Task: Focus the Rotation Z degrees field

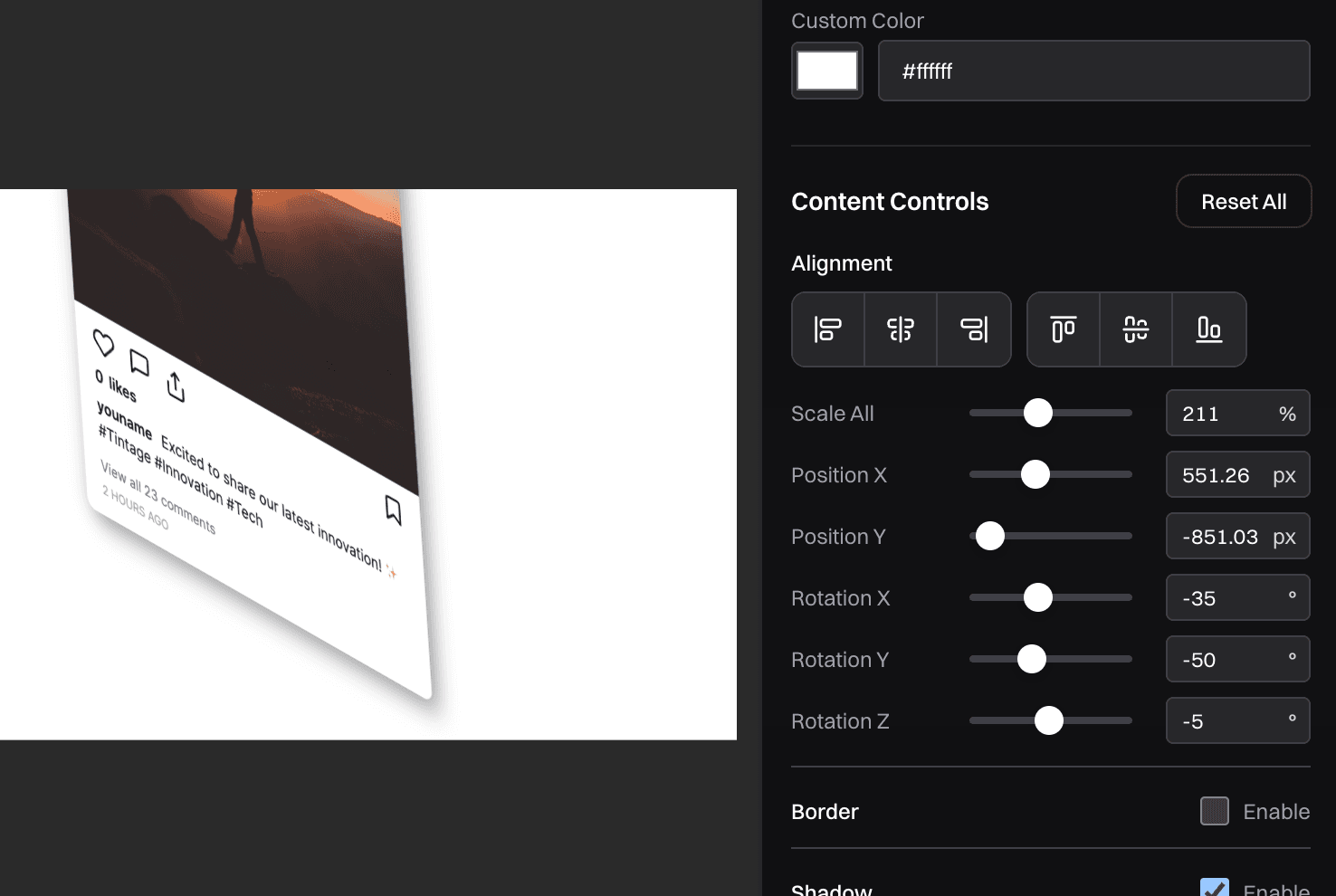Action: [1228, 721]
